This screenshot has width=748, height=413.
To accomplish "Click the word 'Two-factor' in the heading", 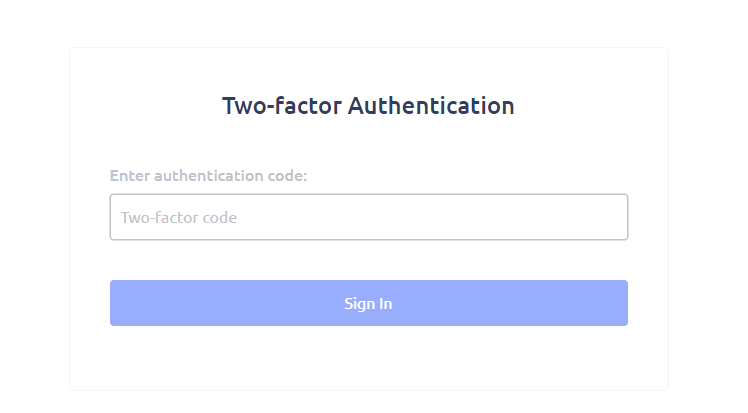I will [282, 105].
